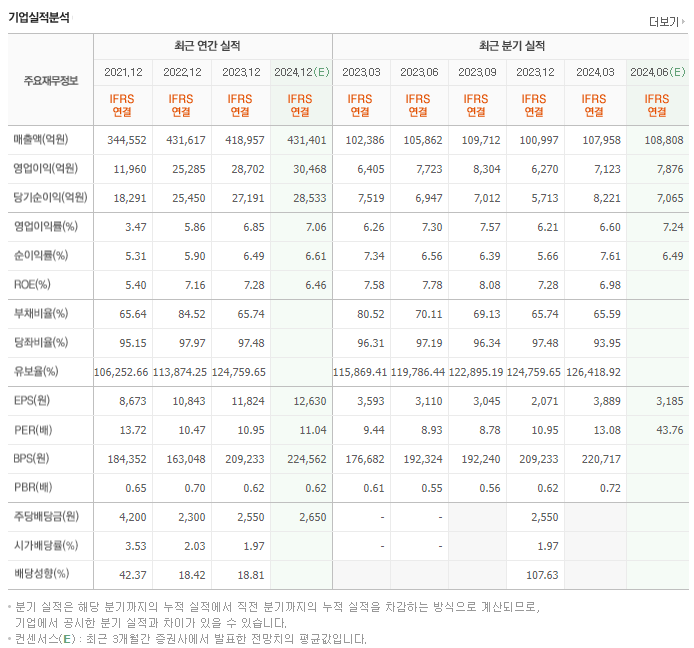The image size is (694, 648).
Task: Click the PBR value 0.72
Action: 610,488
